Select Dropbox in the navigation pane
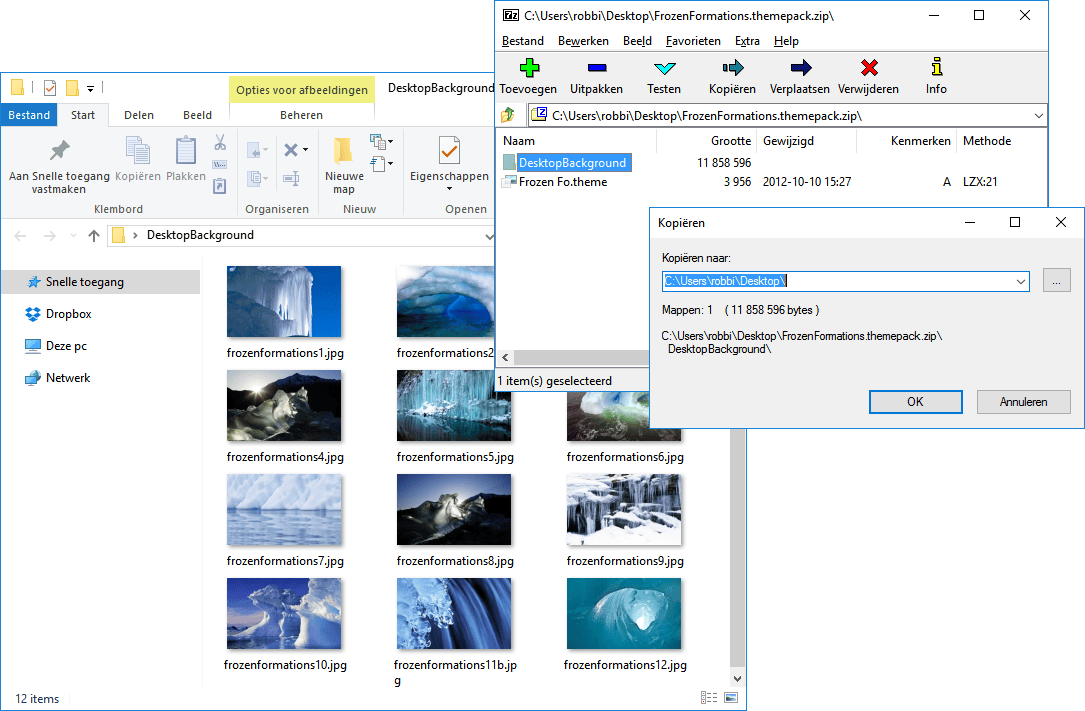The image size is (1085, 711). click(x=68, y=314)
